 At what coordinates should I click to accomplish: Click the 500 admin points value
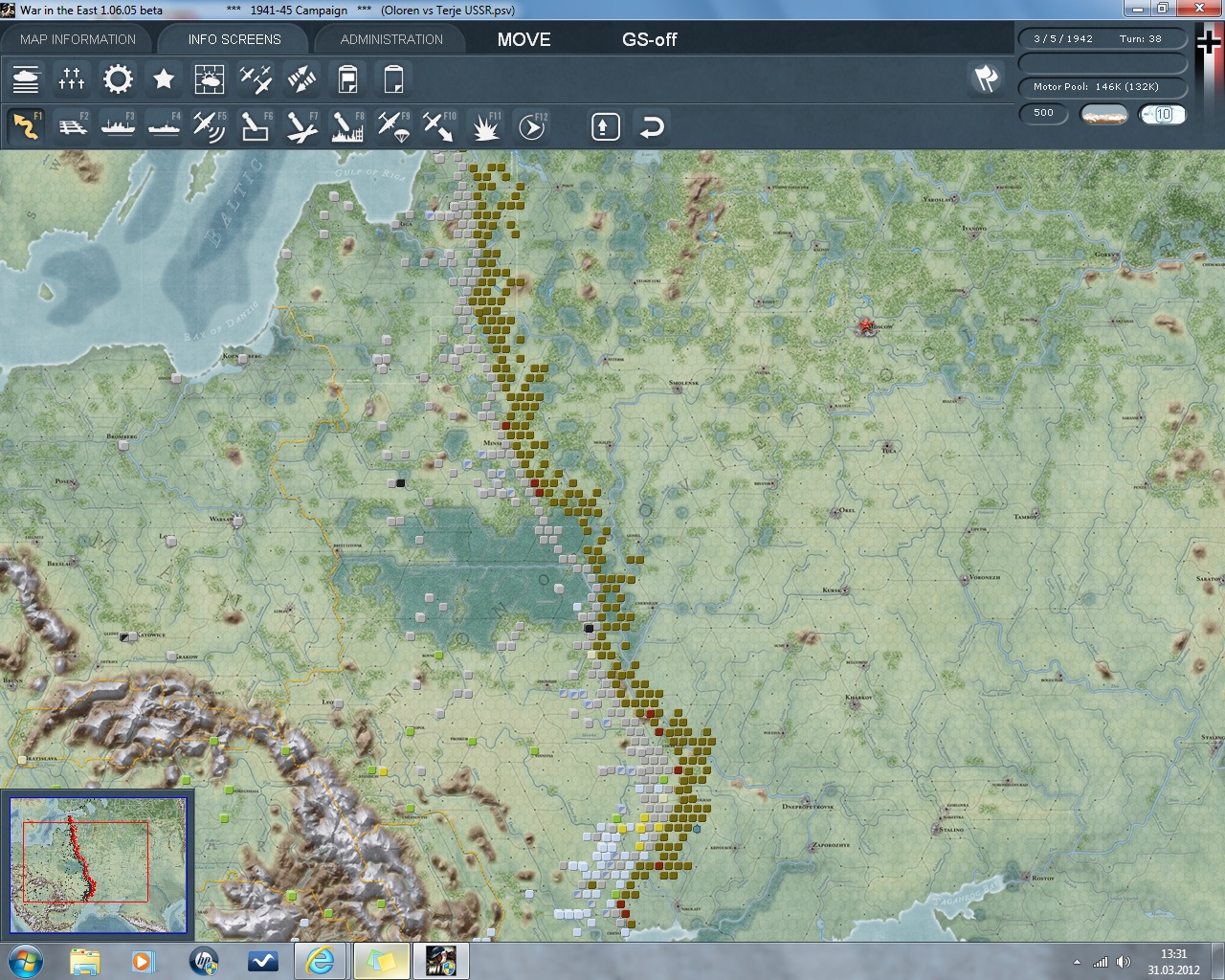1043,113
